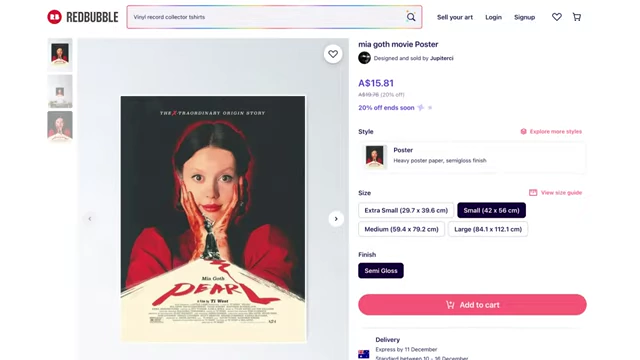The image size is (640, 360).
Task: Click 'Heavy poster paper, semigloss finish' description
Action: click(440, 160)
